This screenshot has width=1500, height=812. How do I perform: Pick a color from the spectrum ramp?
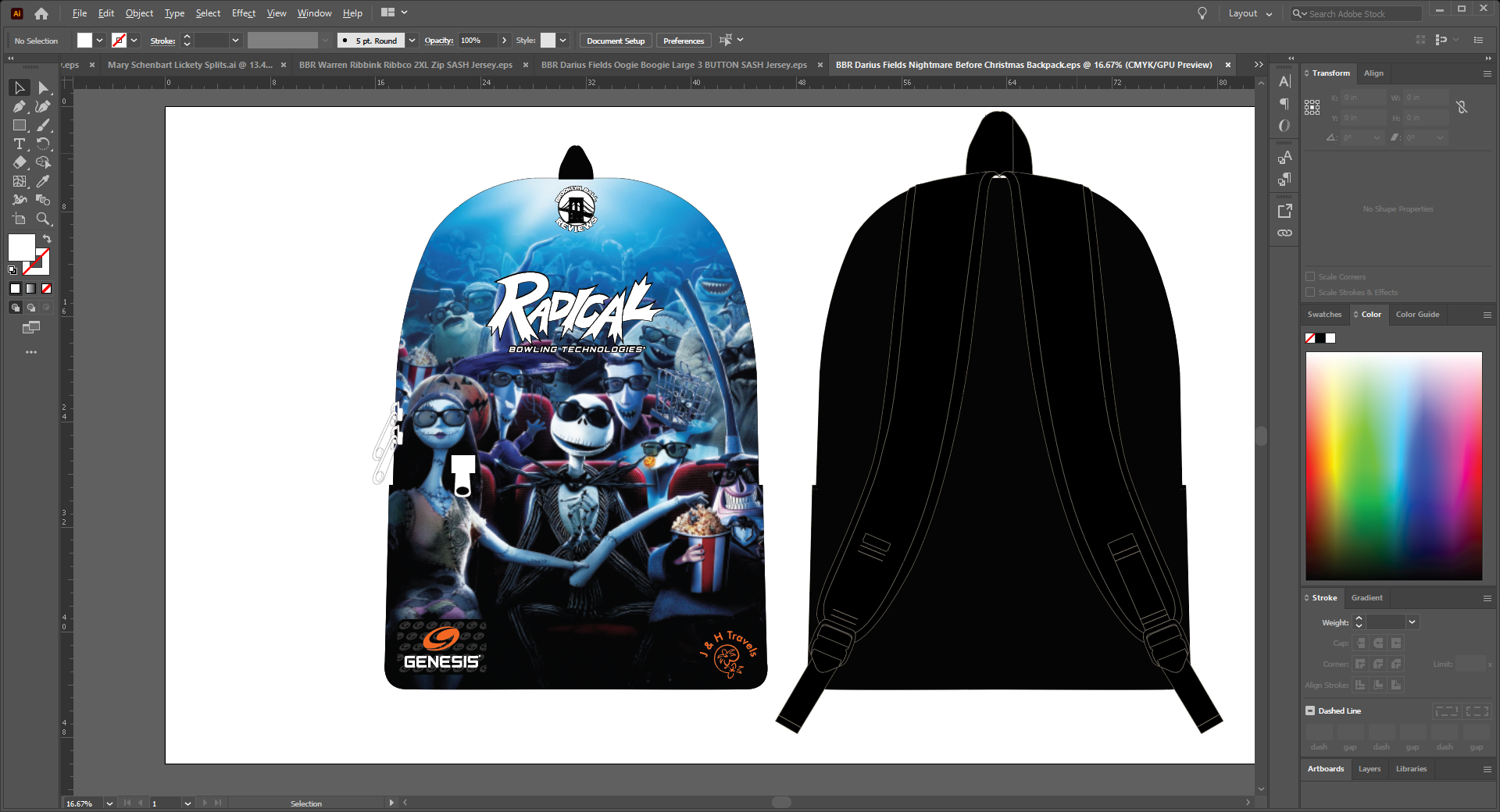1394,466
